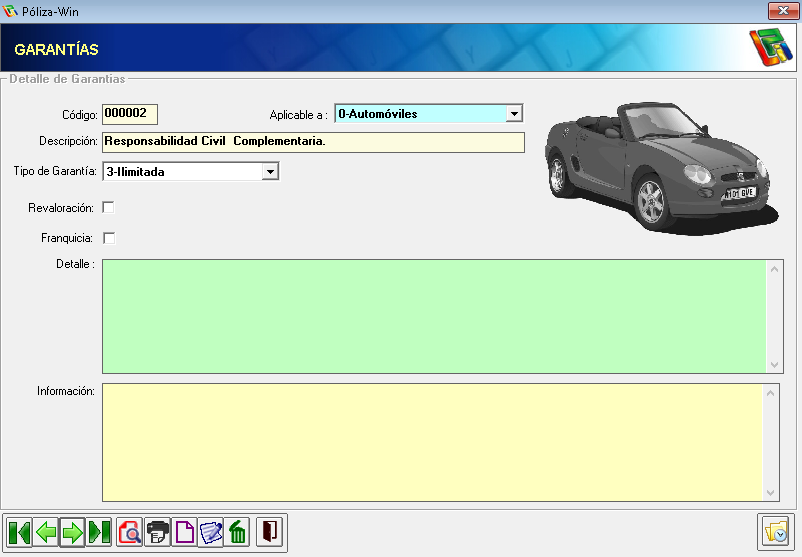
Task: Expand the Aplicable a dropdown arrow
Action: click(x=514, y=114)
